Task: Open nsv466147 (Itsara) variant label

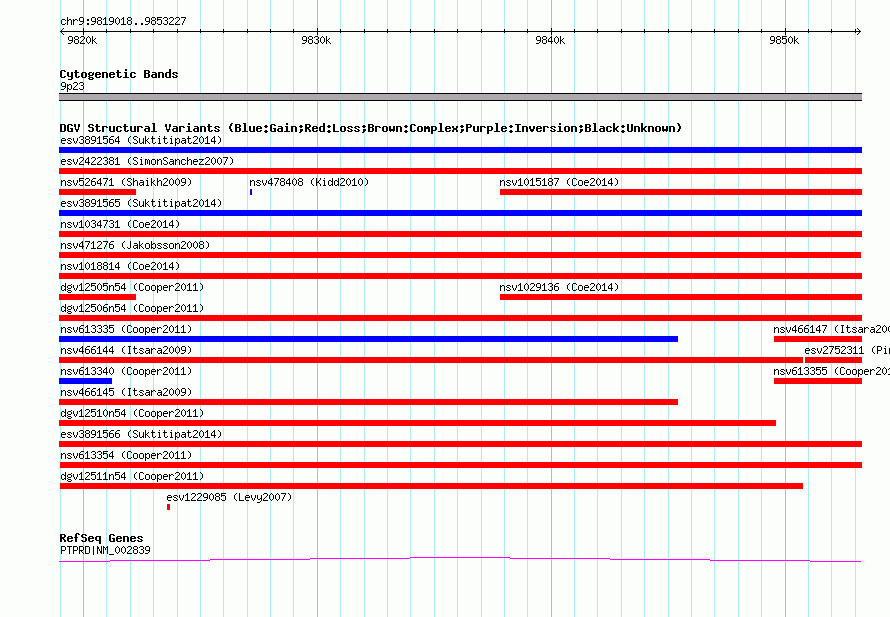Action: 831,329
